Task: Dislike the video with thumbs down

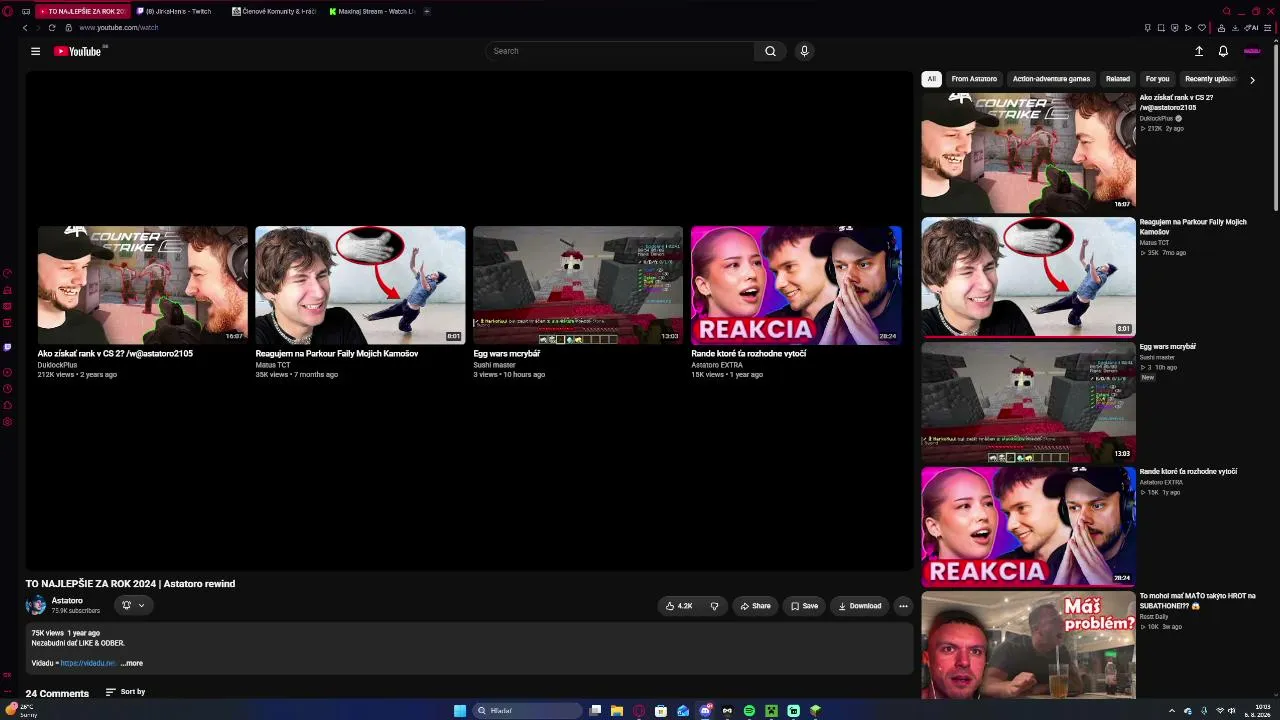Action: click(x=714, y=606)
